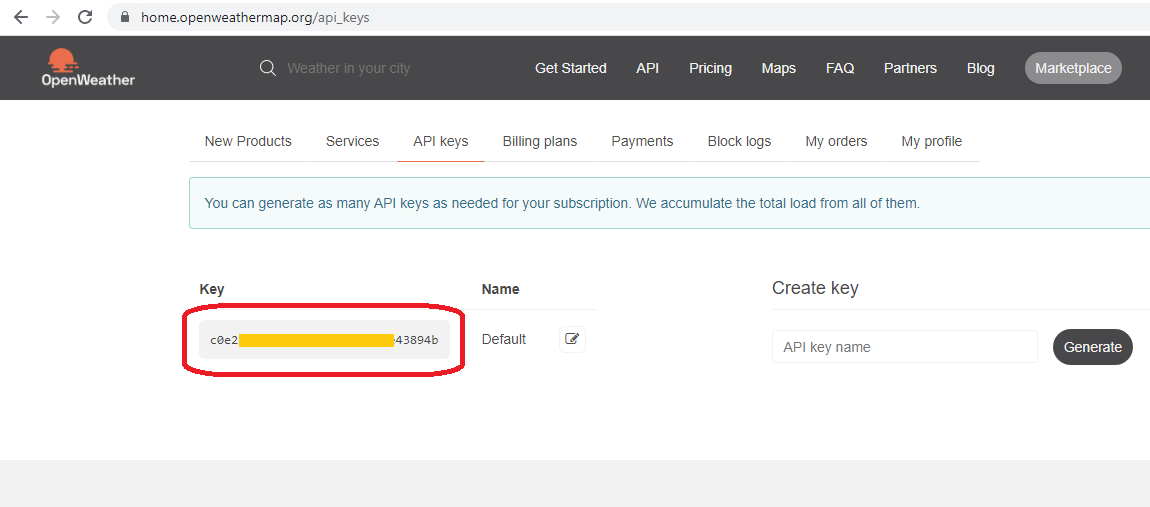
Task: Click the API keys information notice text
Action: click(562, 203)
